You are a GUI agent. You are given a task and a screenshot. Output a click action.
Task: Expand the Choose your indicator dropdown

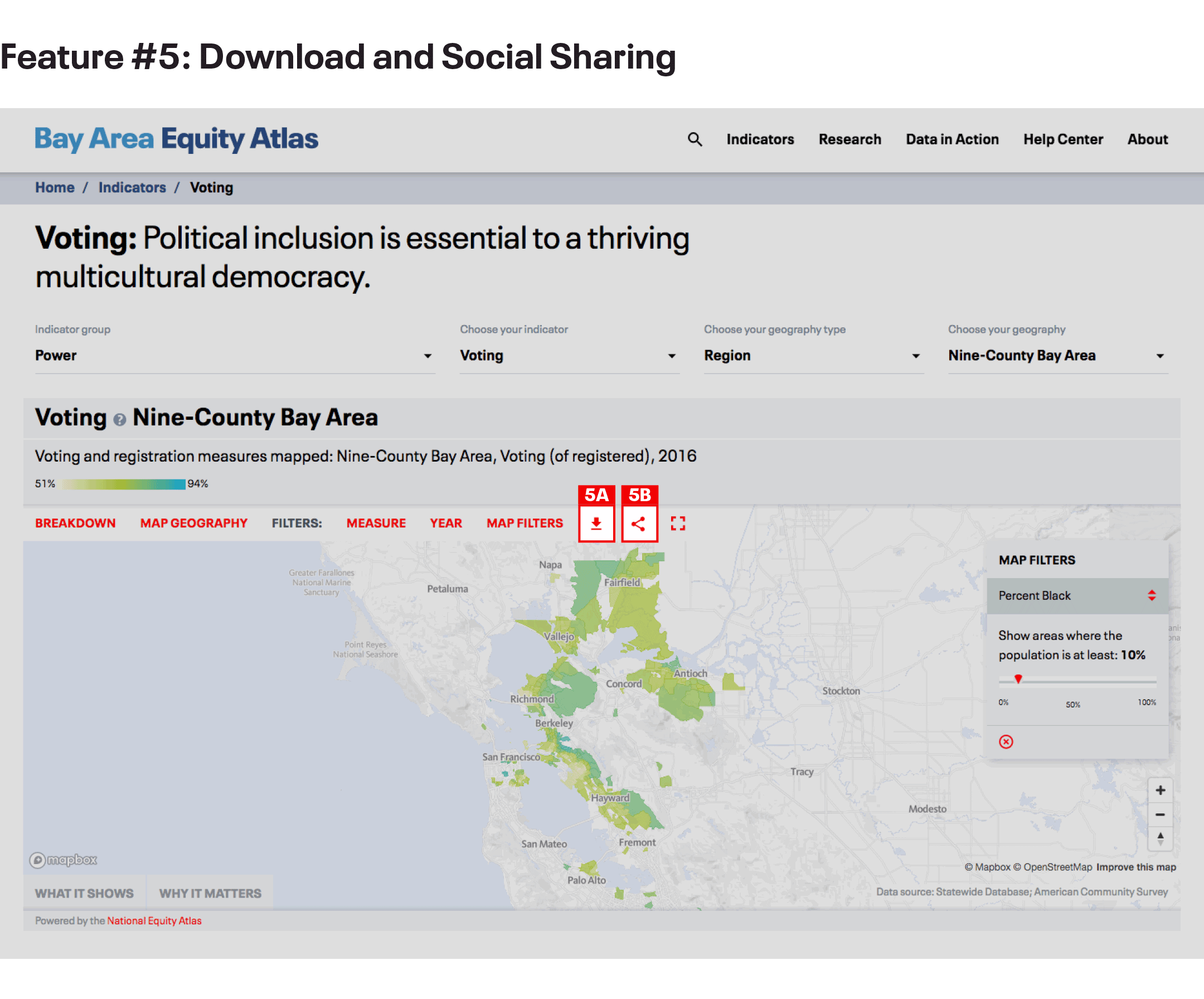569,356
